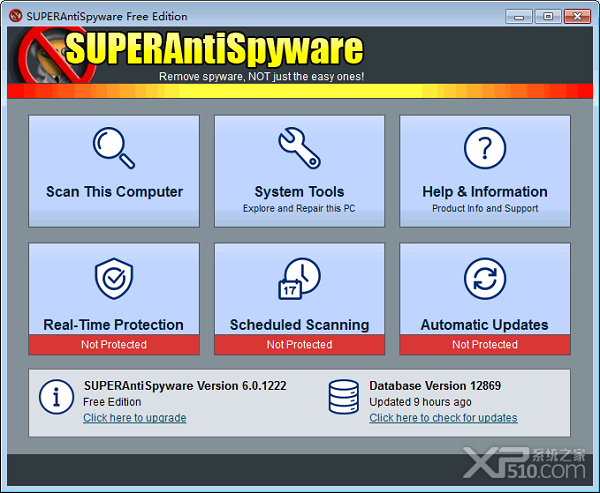This screenshot has width=600, height=493.
Task: Open Automatic Updates label
Action: [x=484, y=325]
